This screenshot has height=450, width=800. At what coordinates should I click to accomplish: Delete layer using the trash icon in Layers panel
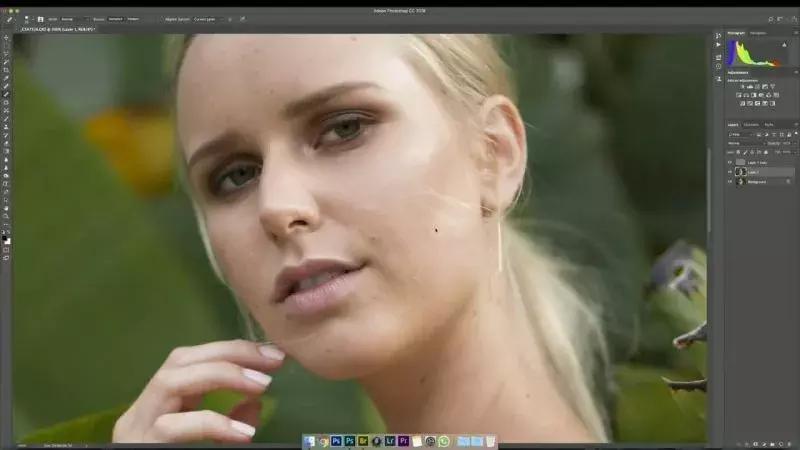click(788, 444)
